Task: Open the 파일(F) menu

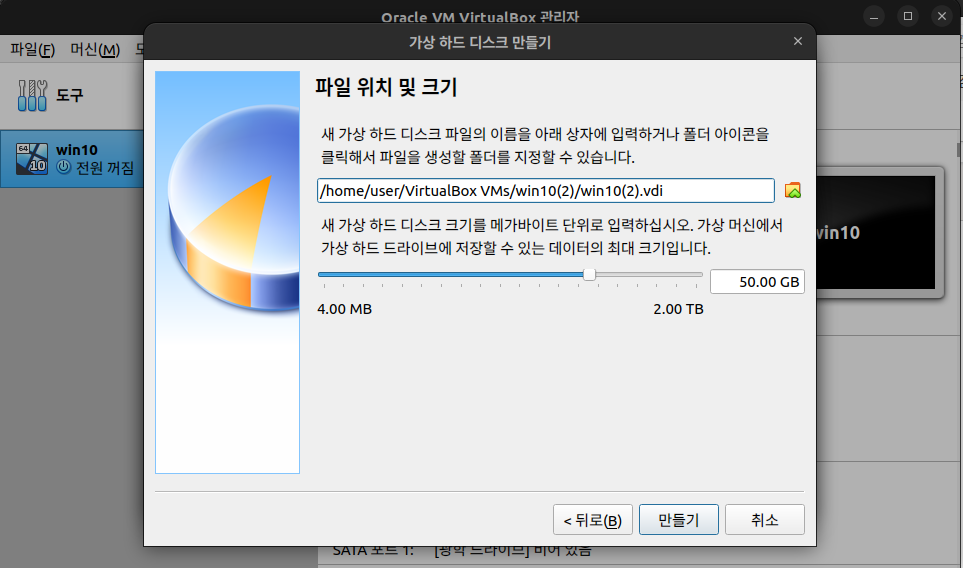Action: pyautogui.click(x=33, y=50)
